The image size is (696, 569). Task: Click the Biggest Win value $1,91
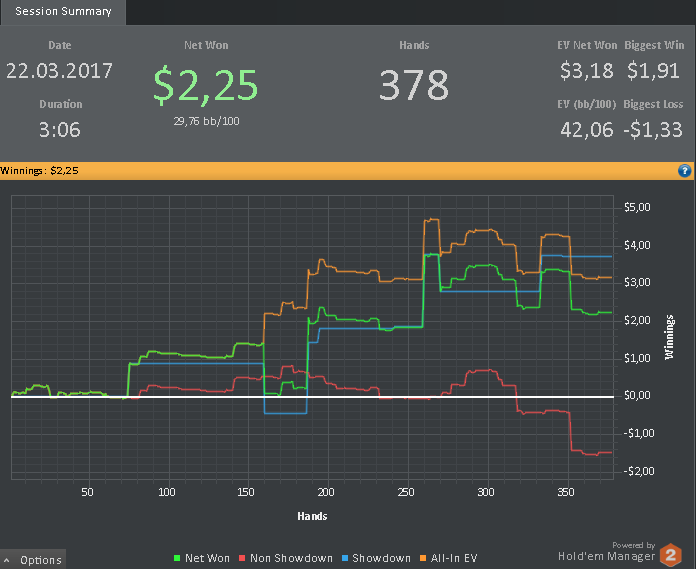[x=653, y=71]
